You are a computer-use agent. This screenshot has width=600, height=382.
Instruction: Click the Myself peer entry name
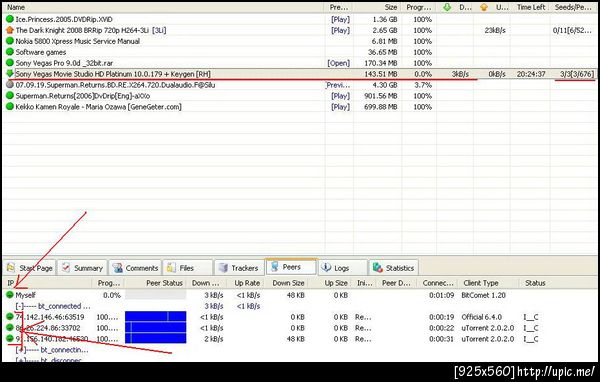(26, 295)
